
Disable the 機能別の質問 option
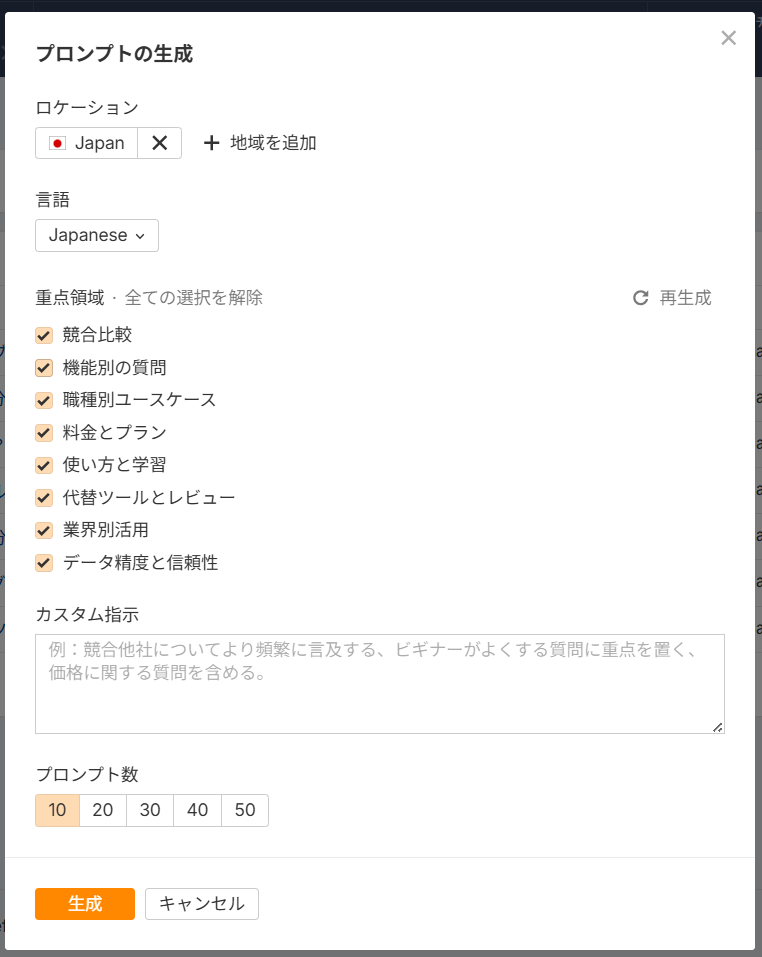pos(43,368)
